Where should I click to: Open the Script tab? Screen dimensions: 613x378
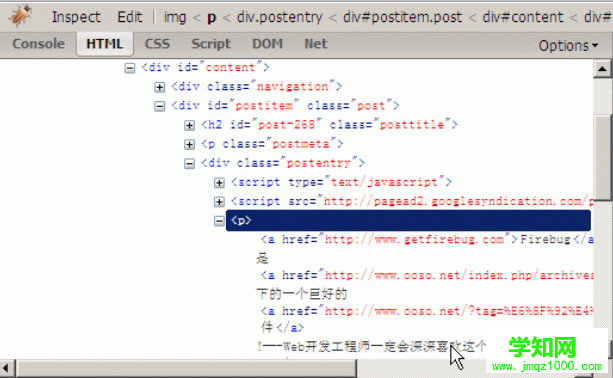click(x=211, y=43)
